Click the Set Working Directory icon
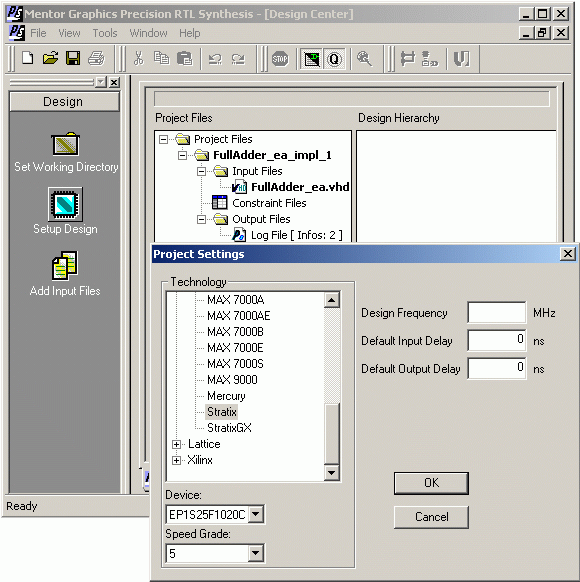This screenshot has height=582, width=580. click(65, 143)
